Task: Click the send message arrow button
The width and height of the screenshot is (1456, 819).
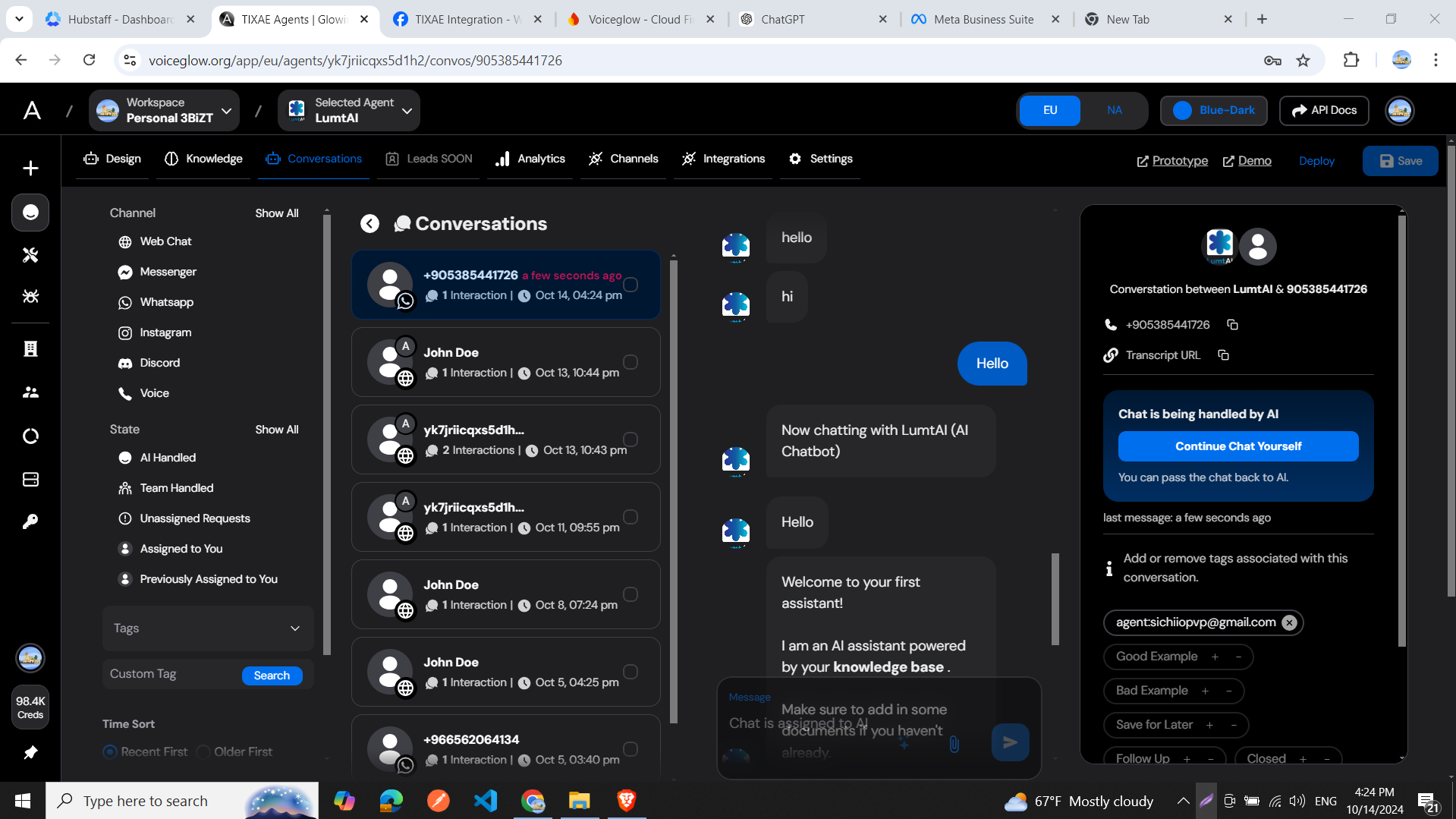Action: coord(1010,742)
